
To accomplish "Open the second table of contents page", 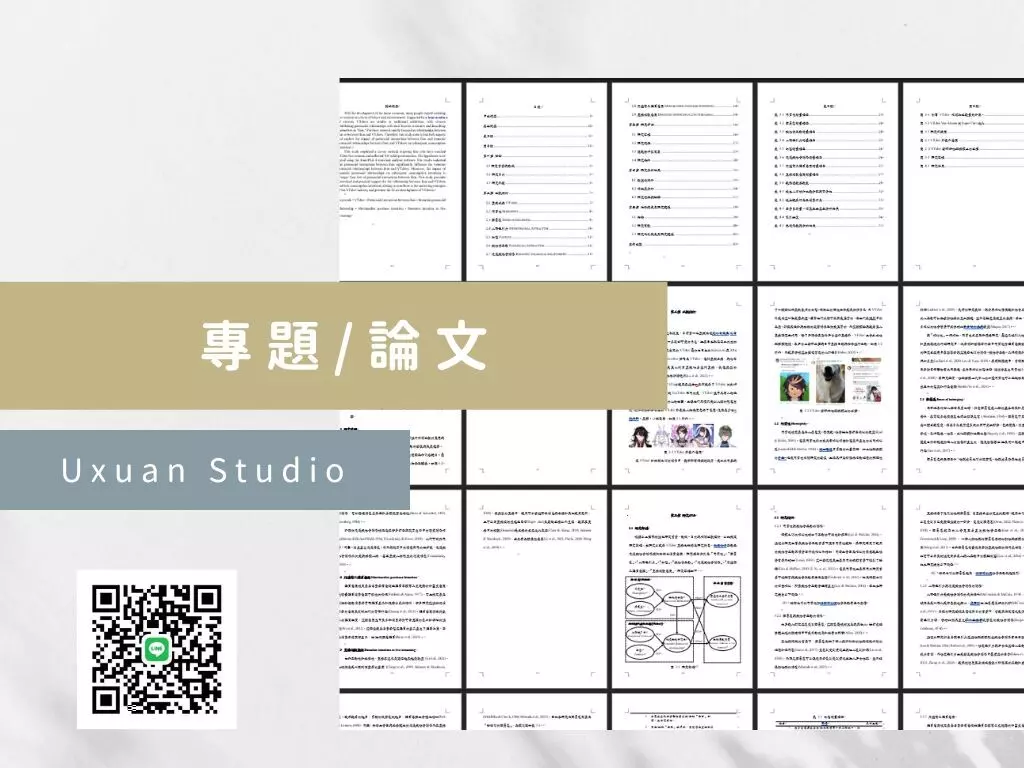I will pyautogui.click(x=680, y=175).
